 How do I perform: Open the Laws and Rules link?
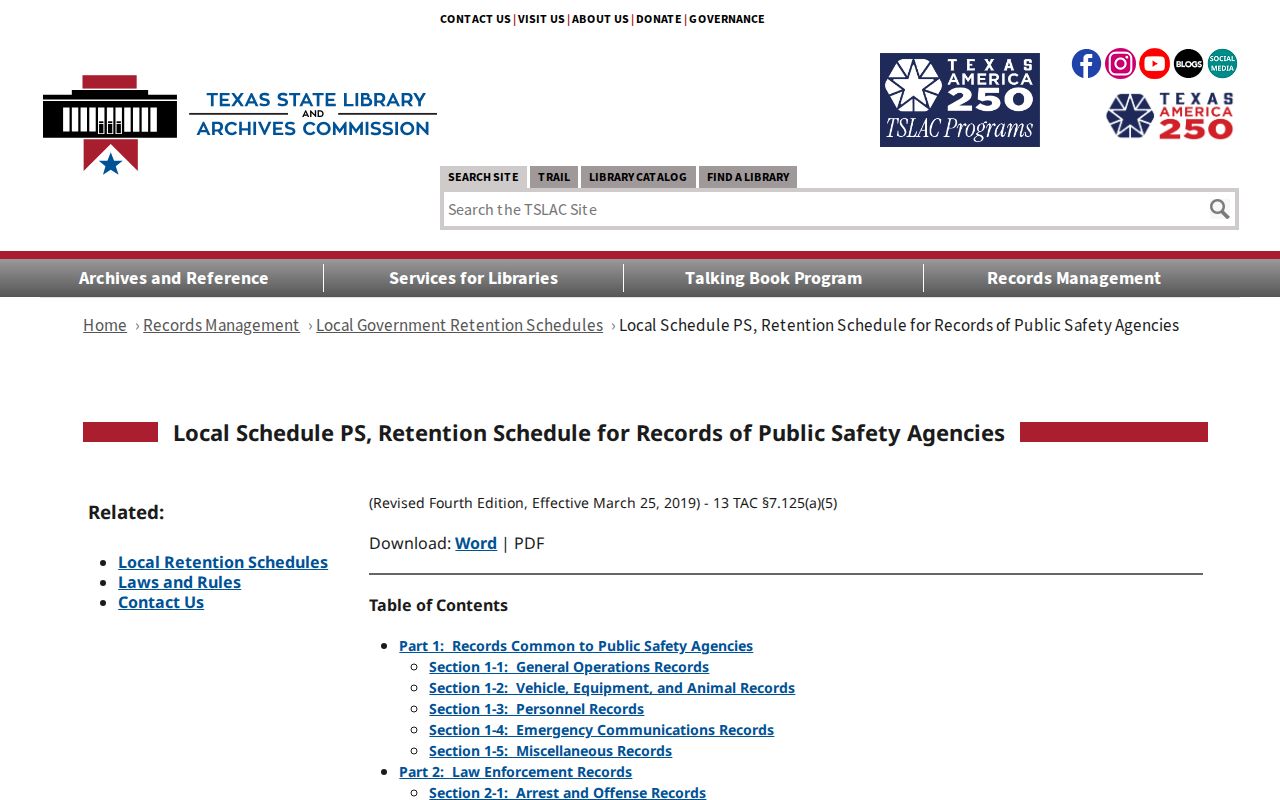click(179, 582)
